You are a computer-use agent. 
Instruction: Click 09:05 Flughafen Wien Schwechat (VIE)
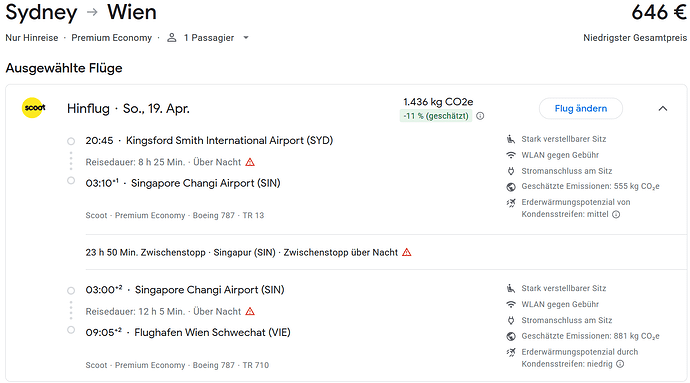[188, 332]
